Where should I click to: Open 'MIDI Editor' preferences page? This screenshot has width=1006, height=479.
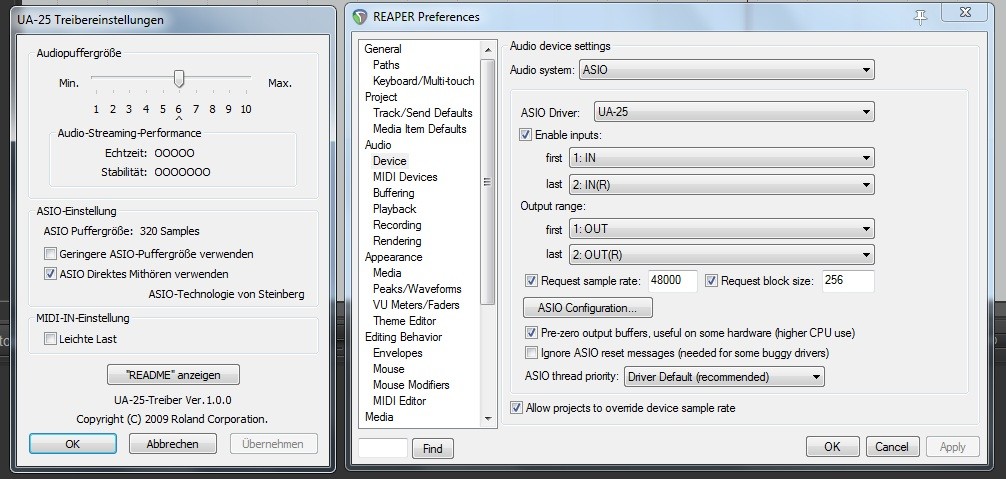[400, 401]
